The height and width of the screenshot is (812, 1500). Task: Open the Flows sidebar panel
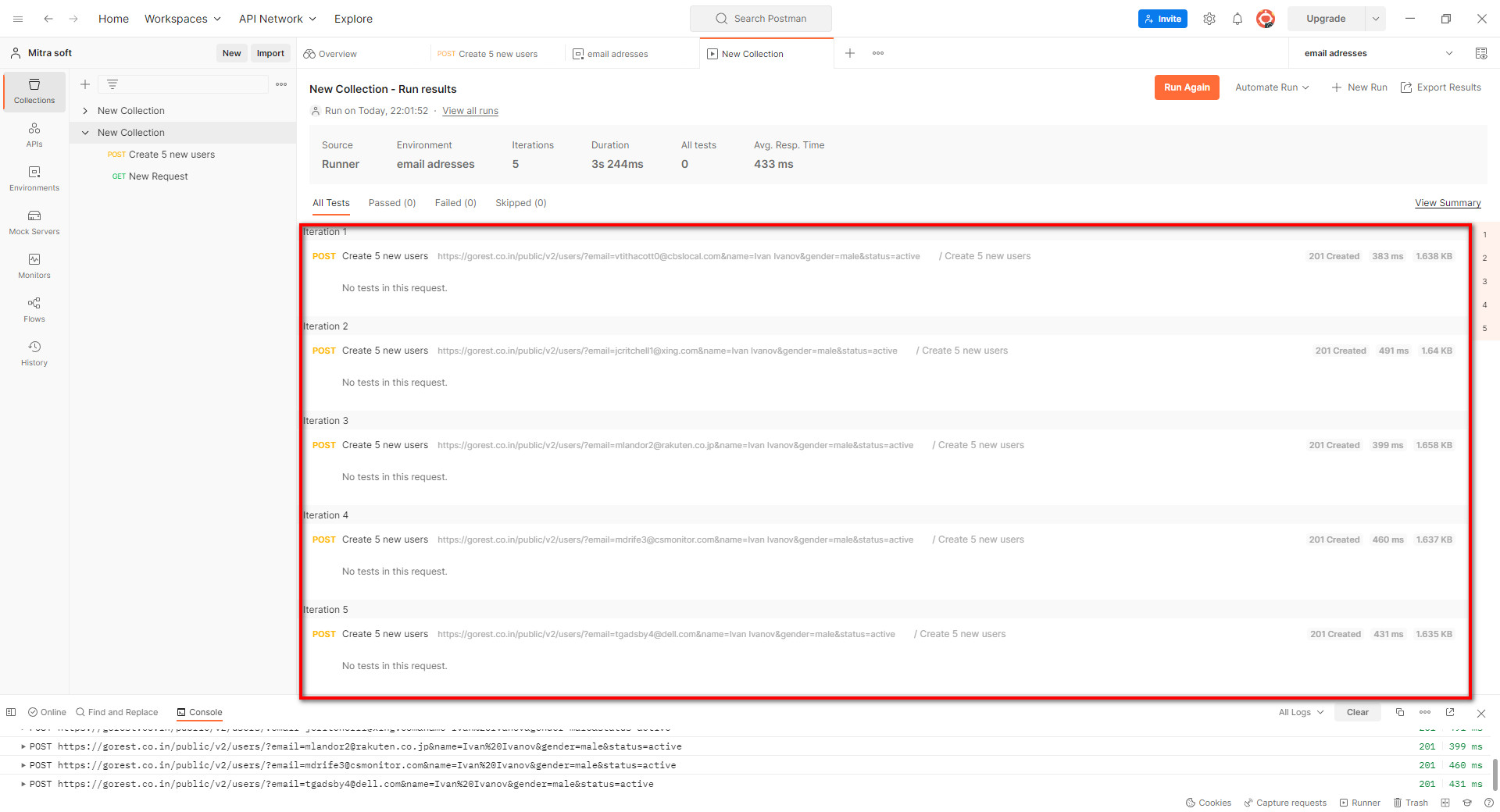click(x=34, y=310)
